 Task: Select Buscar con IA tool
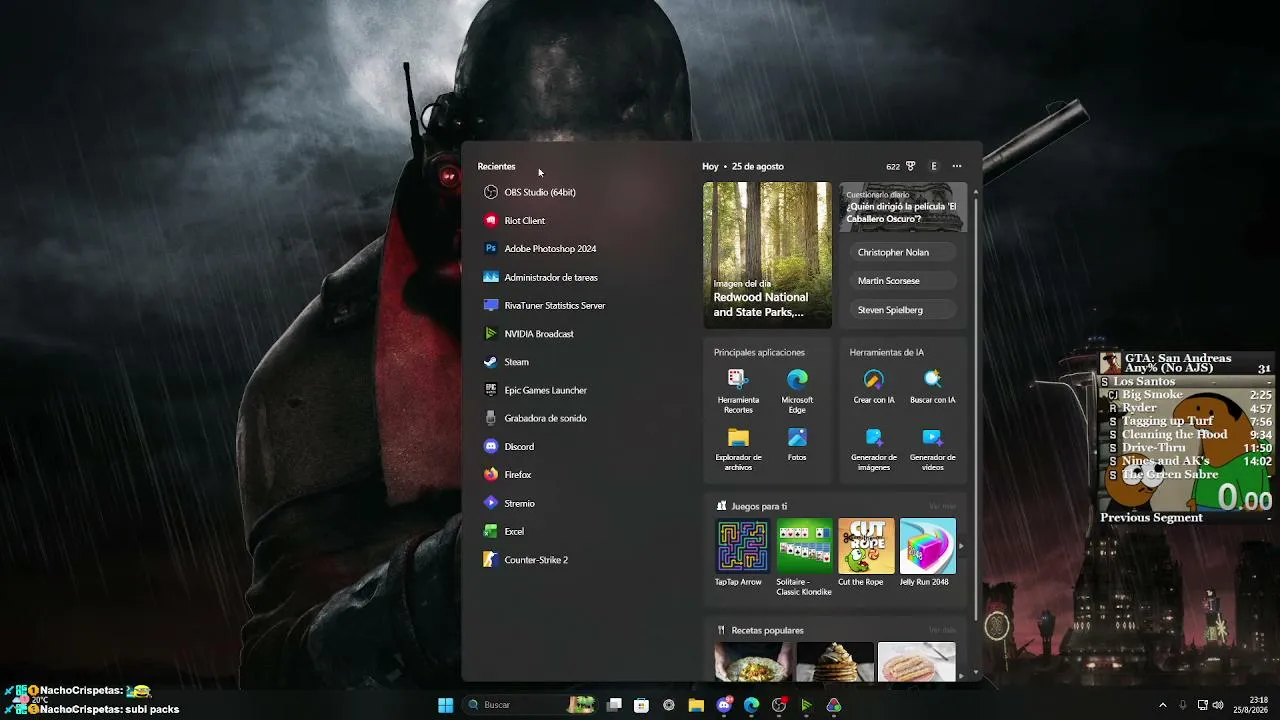coord(932,386)
